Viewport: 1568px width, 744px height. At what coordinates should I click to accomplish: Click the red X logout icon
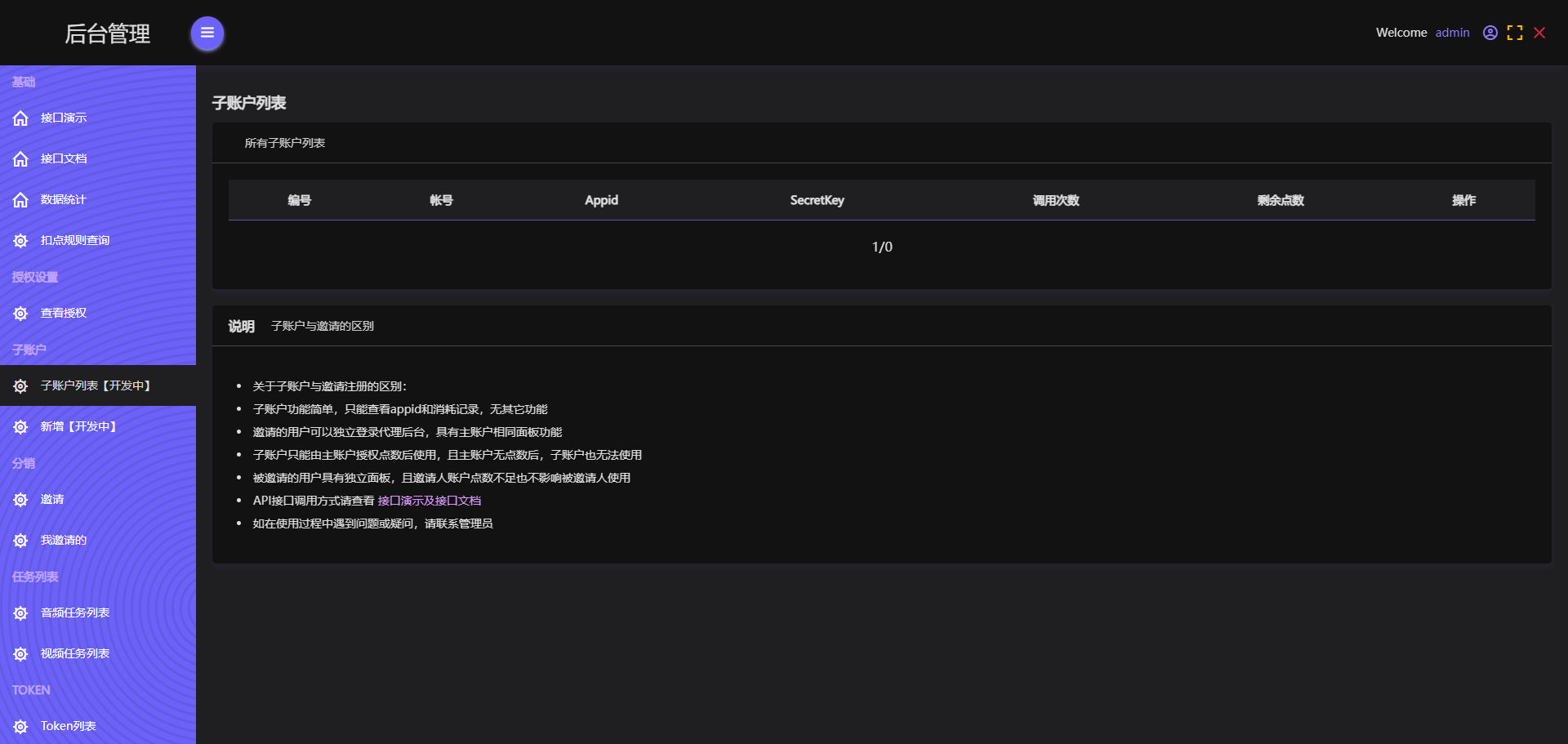pyautogui.click(x=1539, y=33)
